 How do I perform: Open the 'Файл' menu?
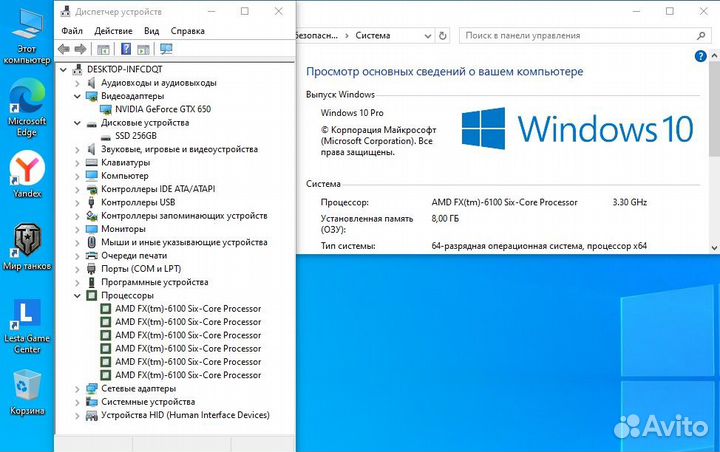pos(72,31)
